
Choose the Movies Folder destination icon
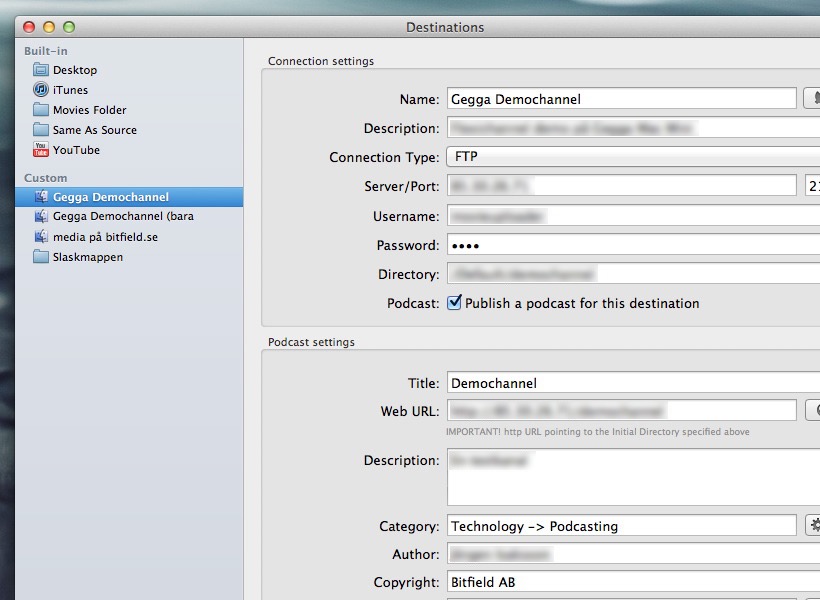tap(41, 110)
